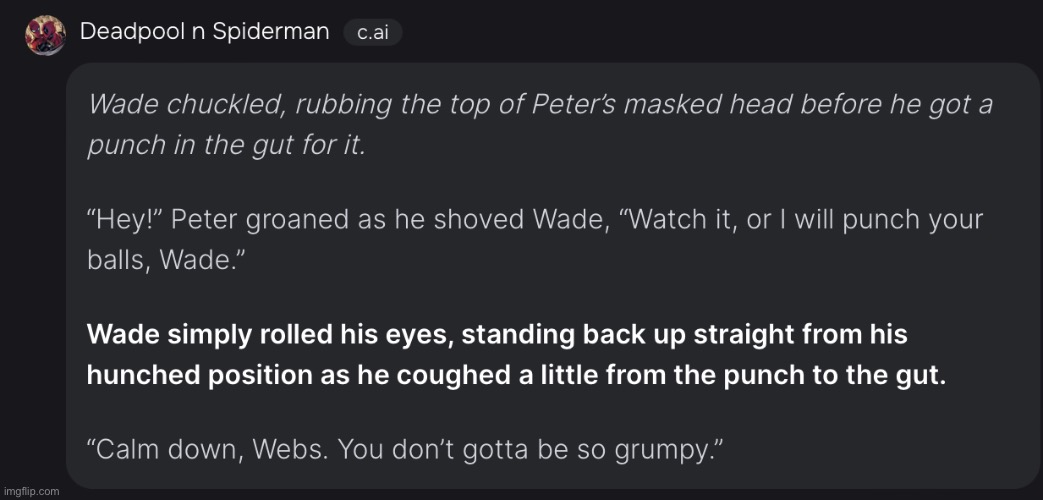Open the Deadpool n Spiderman character name

(x=205, y=32)
